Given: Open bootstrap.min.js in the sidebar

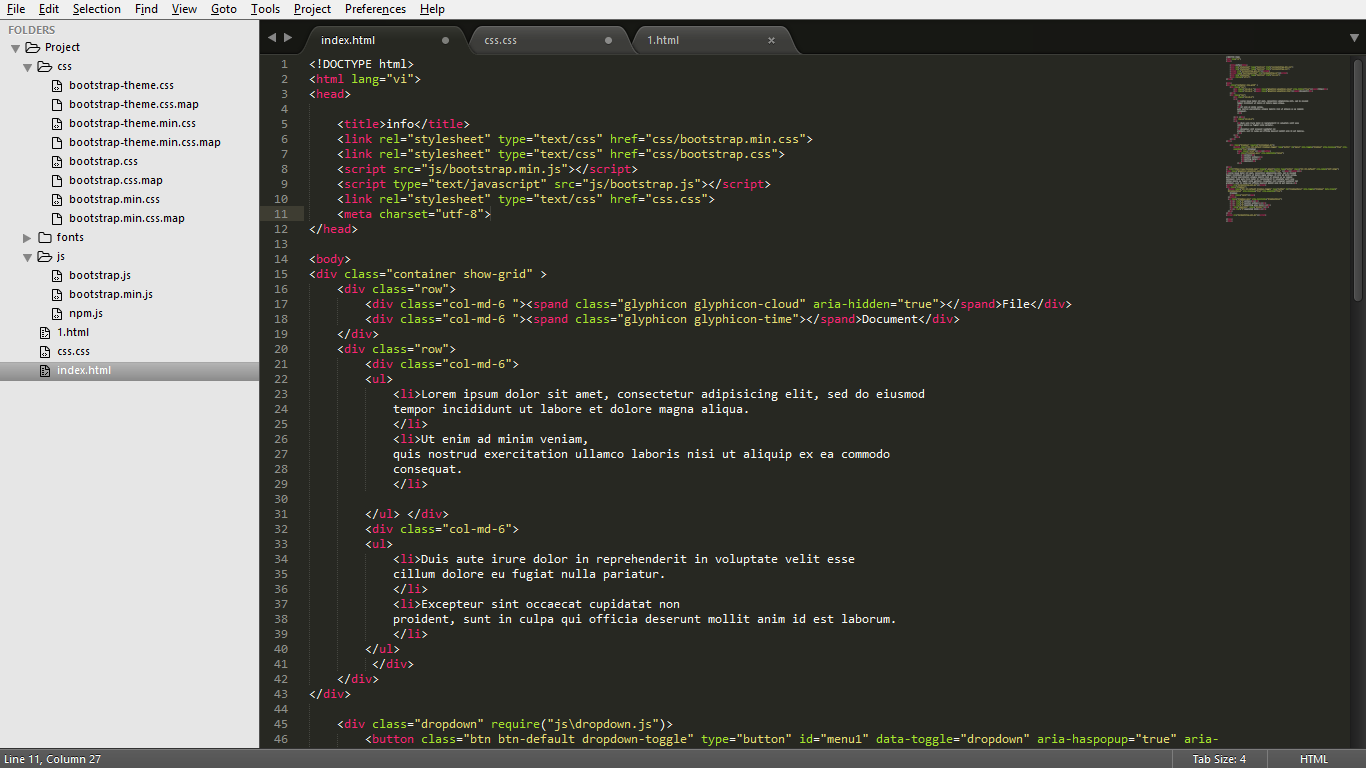Looking at the screenshot, I should click(111, 295).
